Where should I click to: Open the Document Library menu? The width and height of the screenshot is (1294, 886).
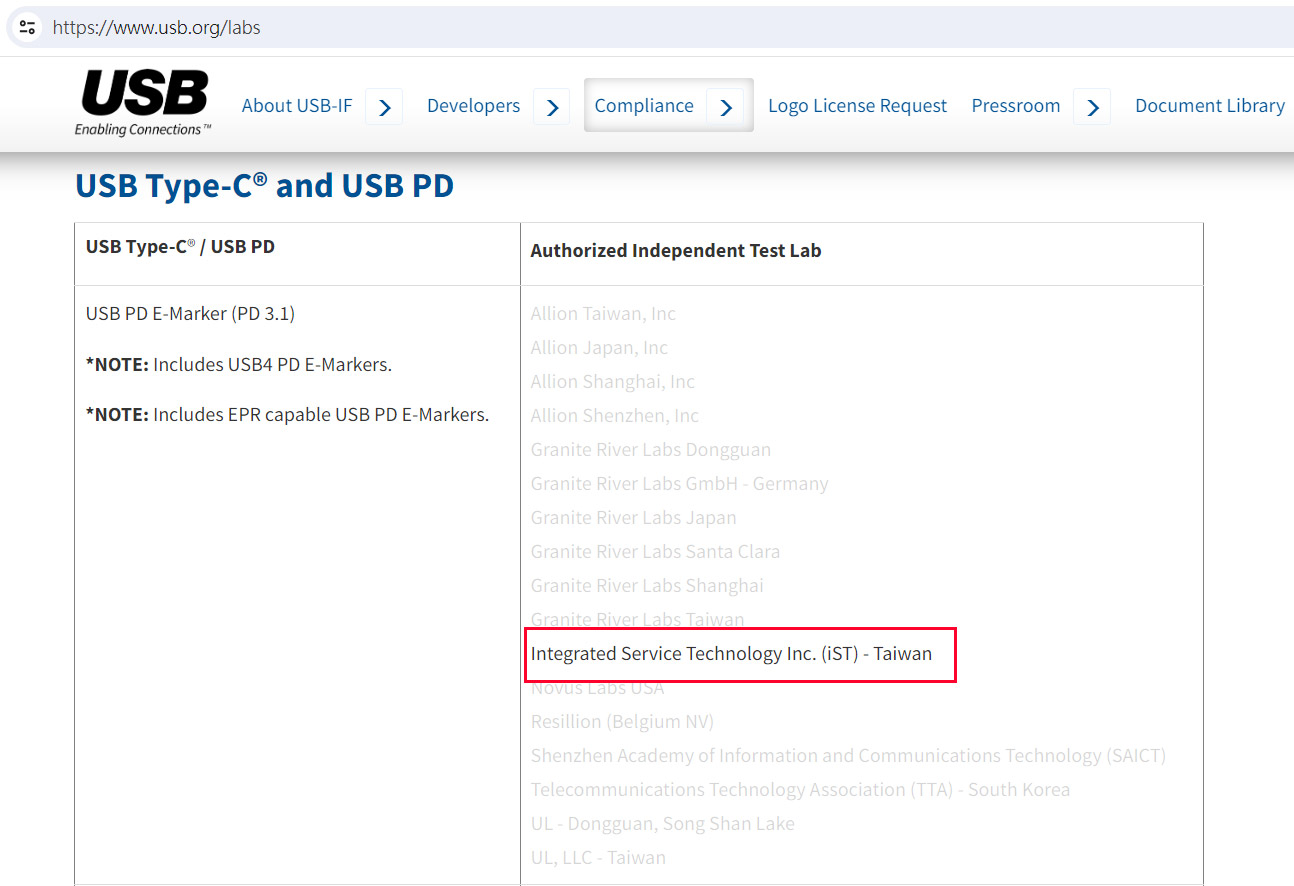point(1210,106)
